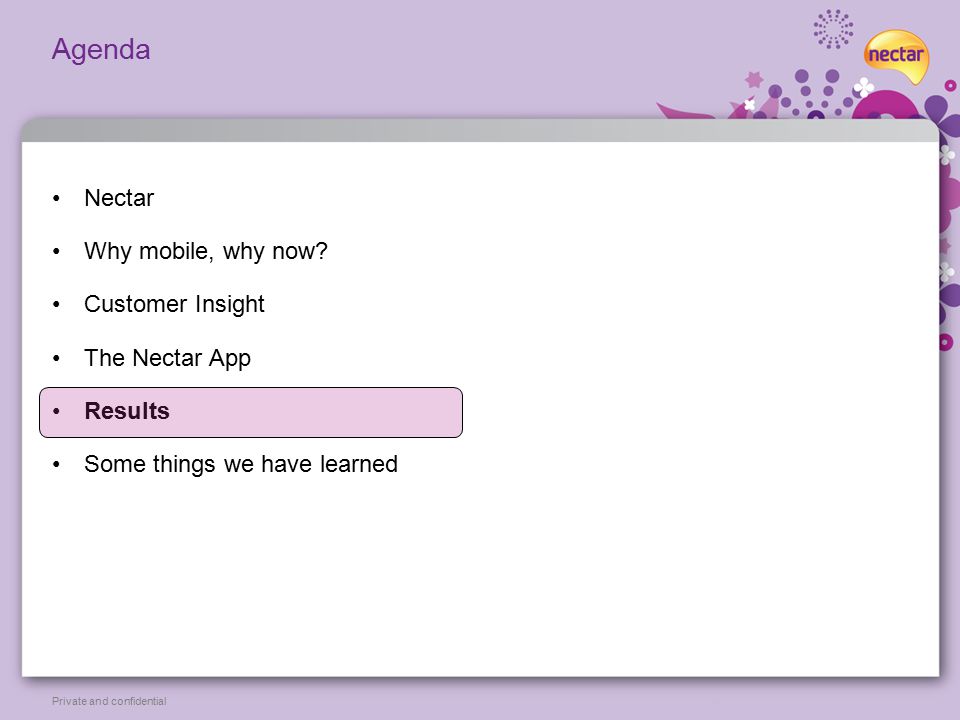Select the "Agenda" slide title
The width and height of the screenshot is (960, 720).
click(x=101, y=50)
